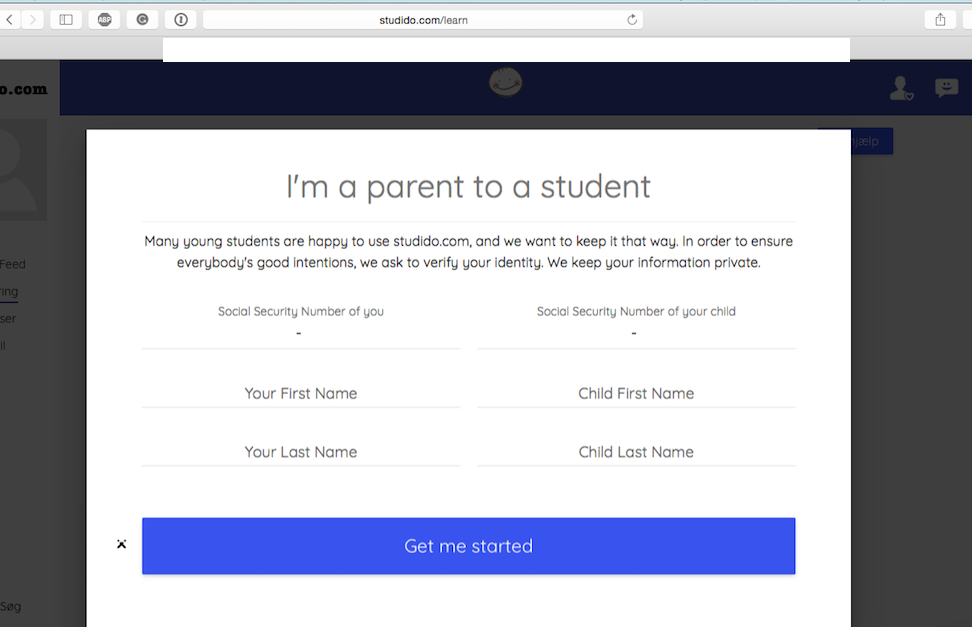
Task: Click the Grammarly extension icon
Action: click(143, 20)
